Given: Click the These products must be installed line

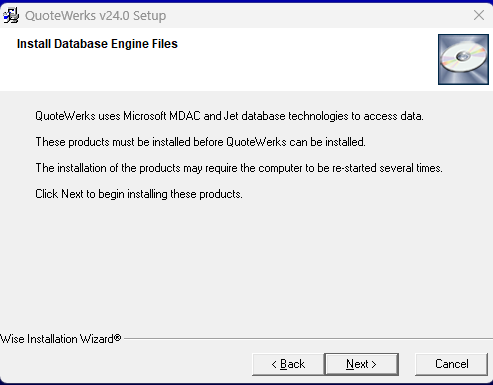Looking at the screenshot, I should (x=200, y=142).
